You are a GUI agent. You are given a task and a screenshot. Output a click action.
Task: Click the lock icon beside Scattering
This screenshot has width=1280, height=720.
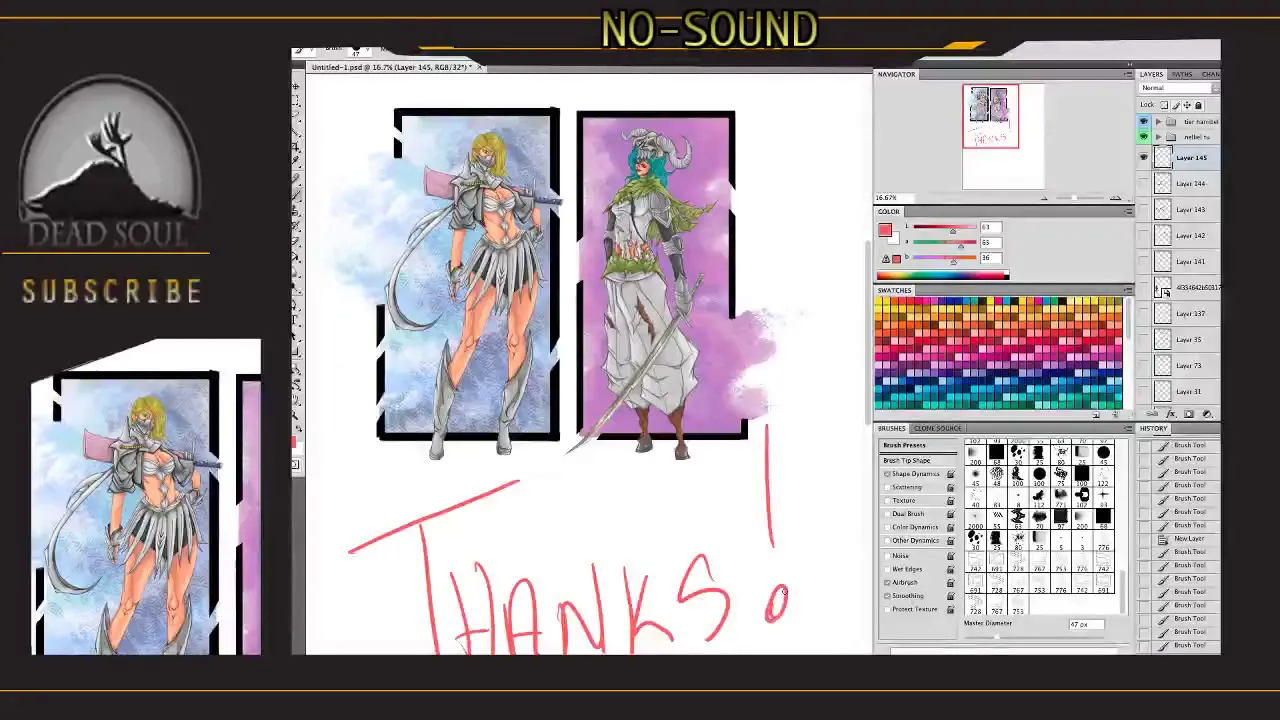(950, 487)
